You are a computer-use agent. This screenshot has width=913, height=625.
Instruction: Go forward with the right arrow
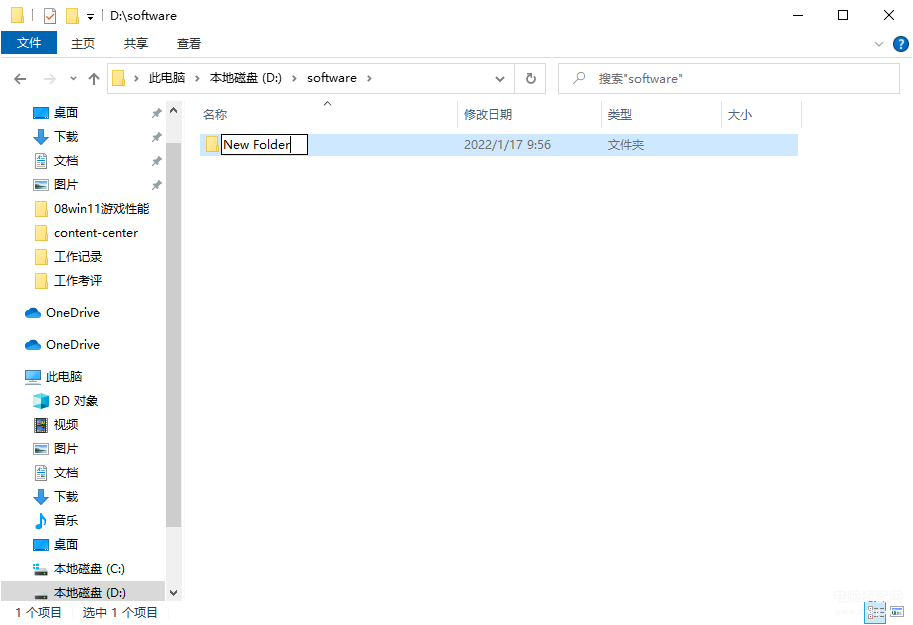point(50,79)
